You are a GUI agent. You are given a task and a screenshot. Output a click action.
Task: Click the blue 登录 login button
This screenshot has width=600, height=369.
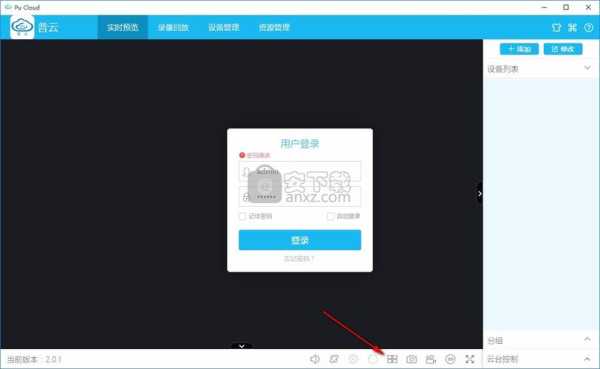(300, 240)
